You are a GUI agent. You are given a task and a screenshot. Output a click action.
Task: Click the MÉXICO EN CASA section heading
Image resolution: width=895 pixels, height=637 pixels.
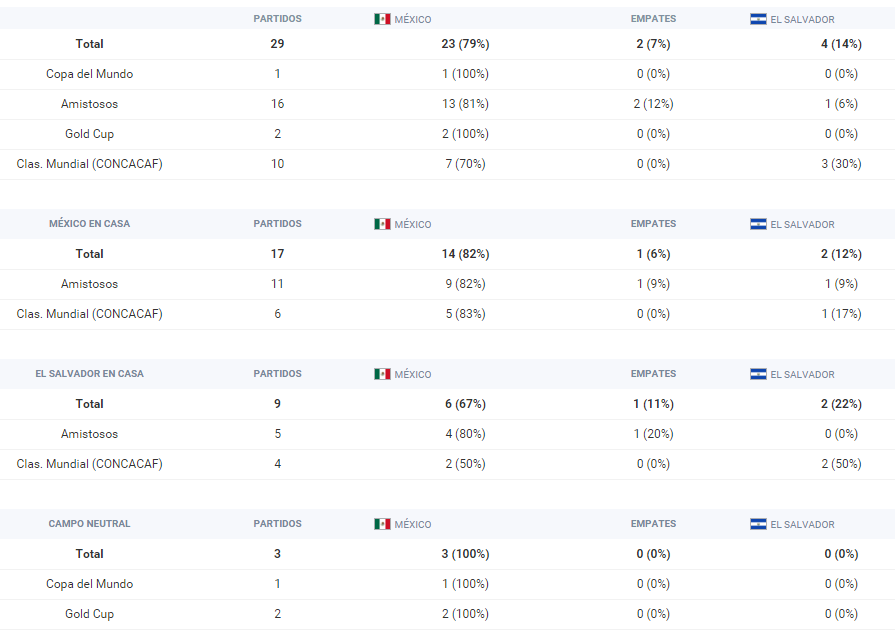click(89, 224)
